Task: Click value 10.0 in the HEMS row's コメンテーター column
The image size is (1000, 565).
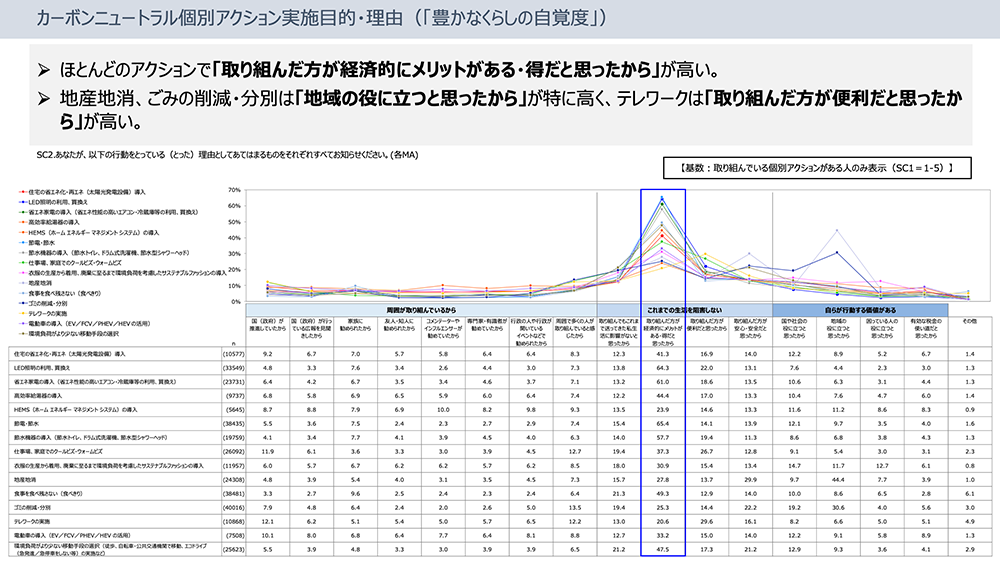Action: click(443, 410)
